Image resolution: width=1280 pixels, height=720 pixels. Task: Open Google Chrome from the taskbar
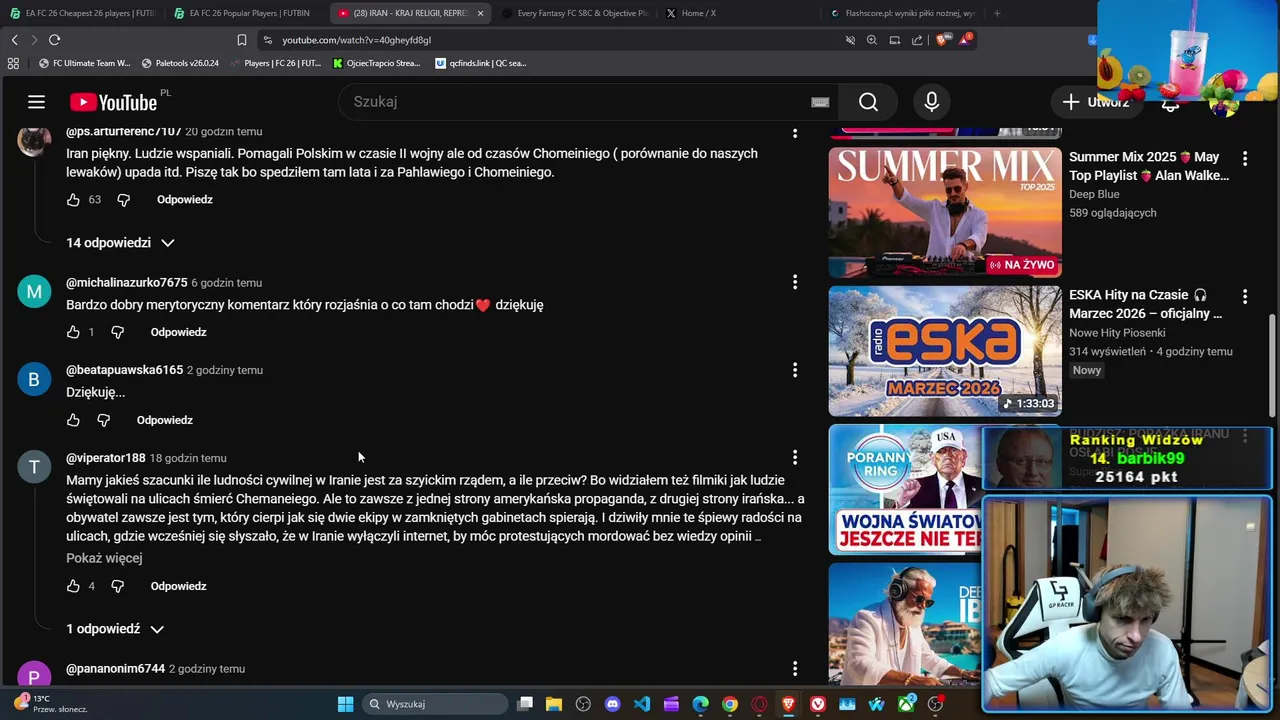[x=730, y=704]
